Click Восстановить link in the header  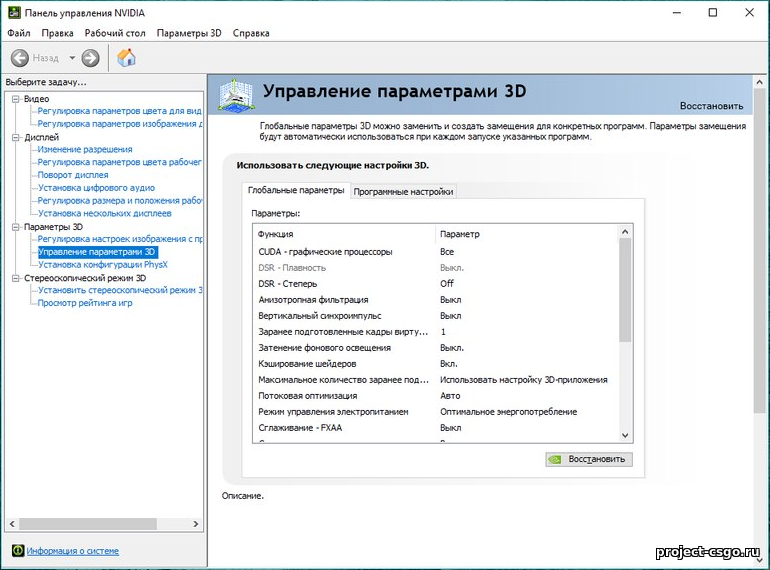(711, 106)
